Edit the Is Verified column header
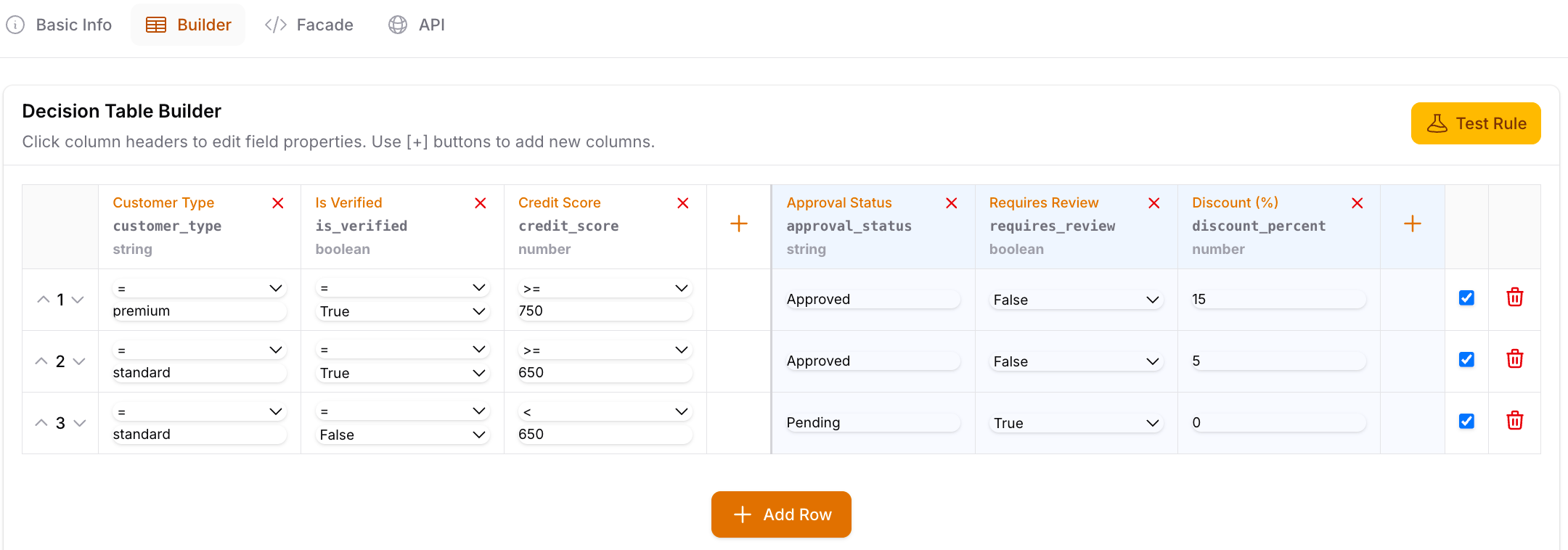Image resolution: width=1568 pixels, height=550 pixels. tap(348, 203)
